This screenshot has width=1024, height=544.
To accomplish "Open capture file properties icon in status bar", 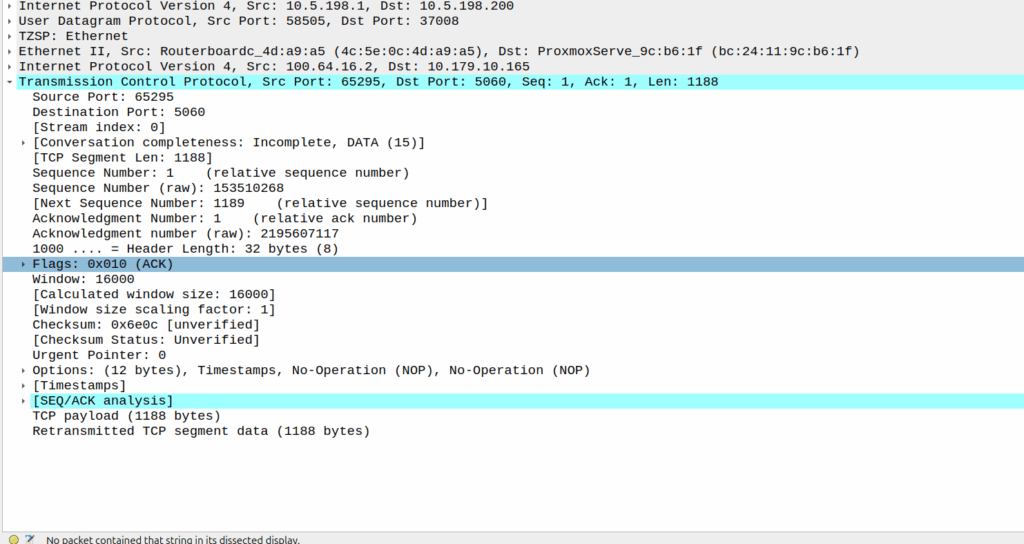I will [30, 539].
